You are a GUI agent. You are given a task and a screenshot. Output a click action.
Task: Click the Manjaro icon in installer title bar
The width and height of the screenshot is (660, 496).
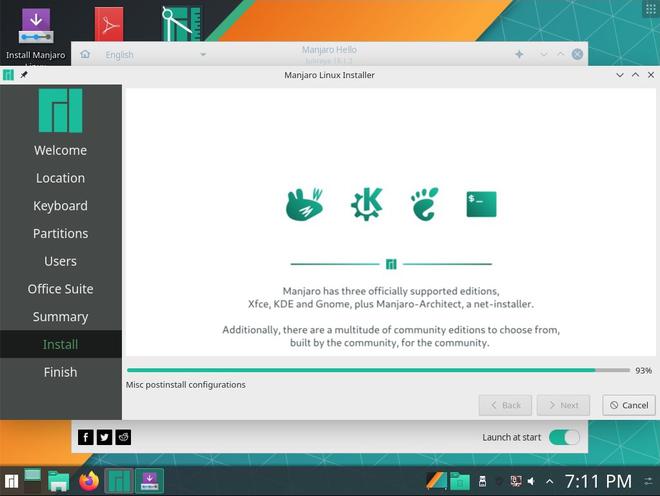click(x=8, y=75)
